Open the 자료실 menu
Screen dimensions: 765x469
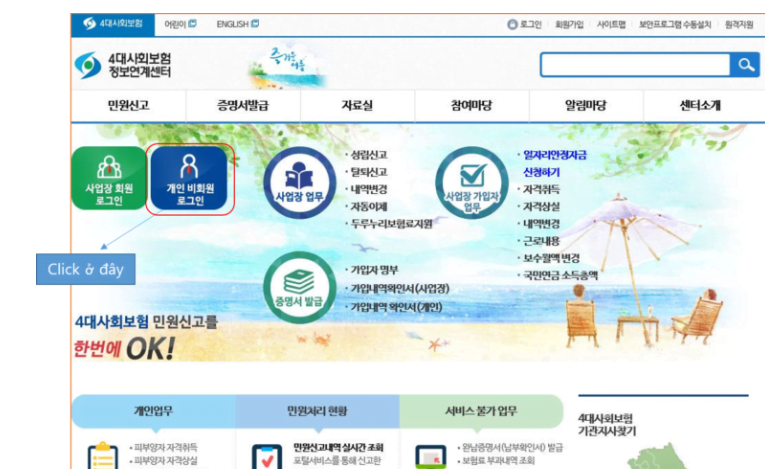pyautogui.click(x=357, y=105)
